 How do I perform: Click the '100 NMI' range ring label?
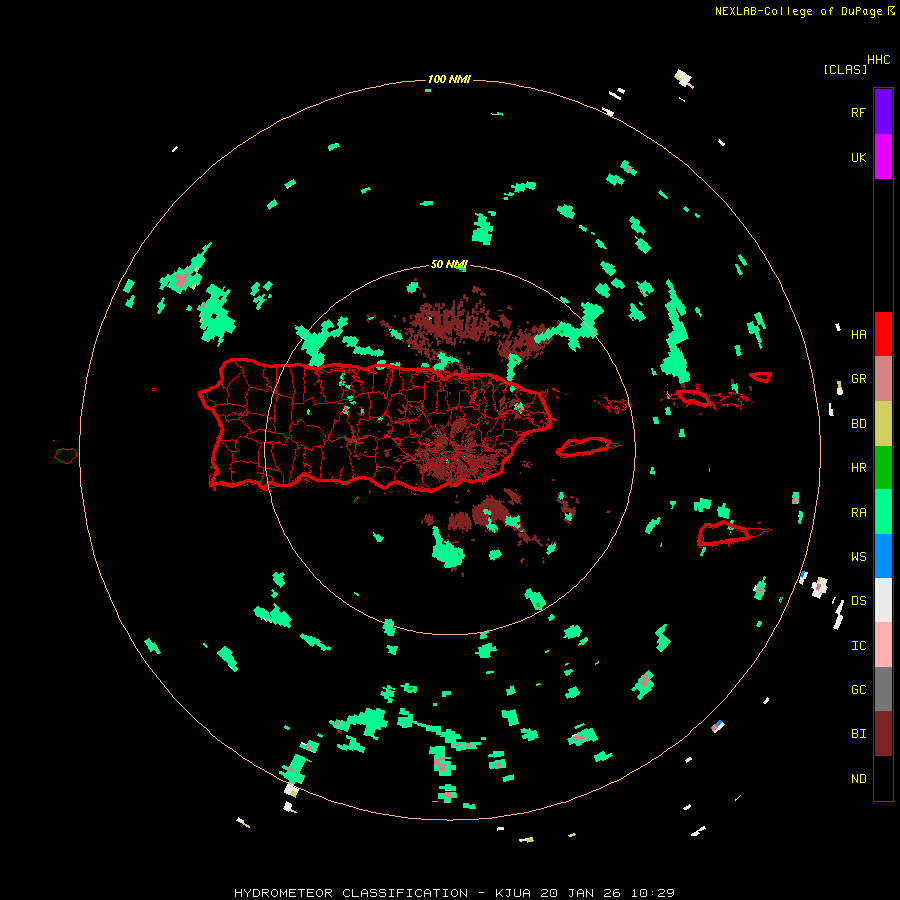click(x=449, y=79)
